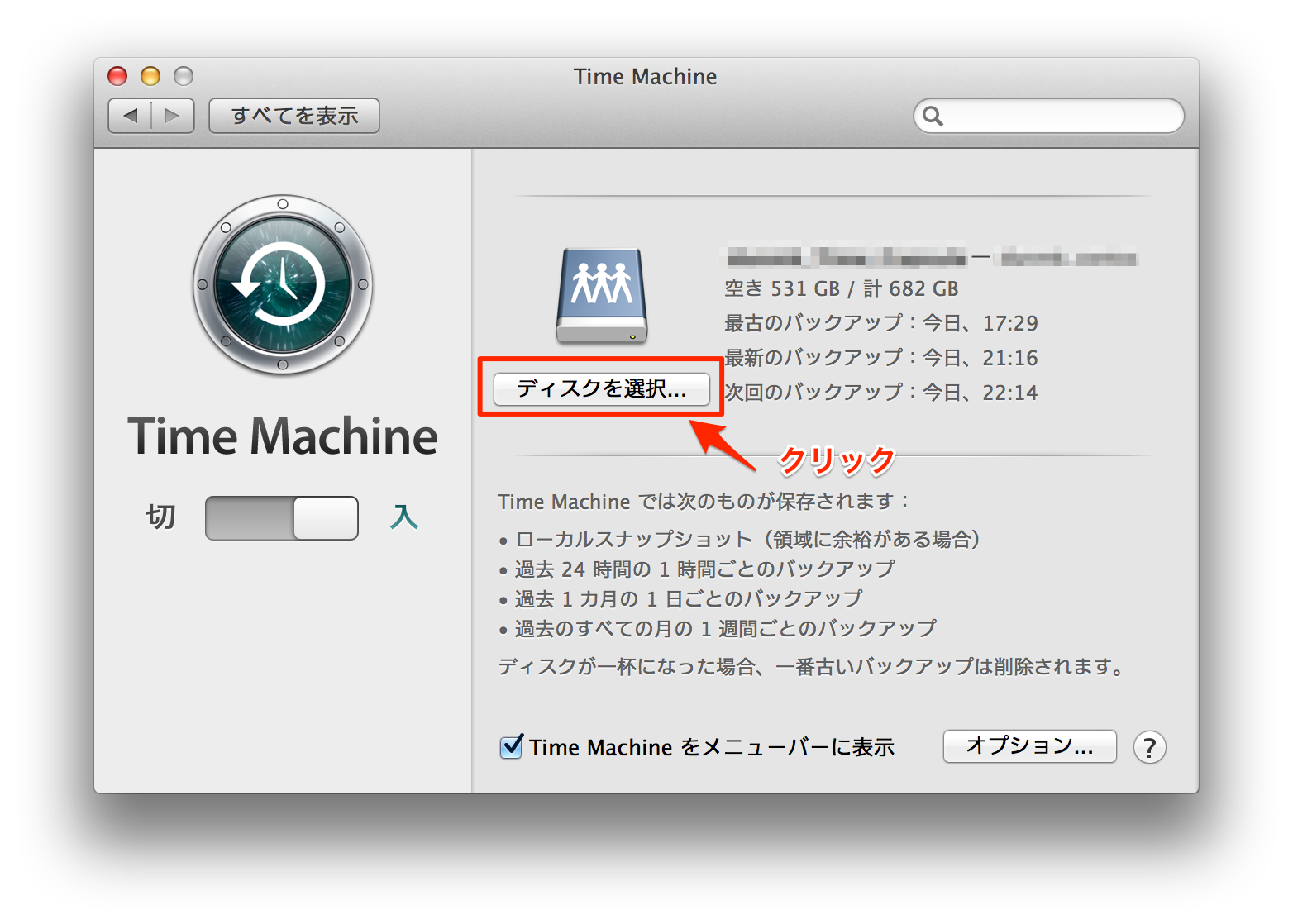The image size is (1293, 924).
Task: Click the 空き 531 GB / 計 682 GB text
Action: tap(842, 288)
